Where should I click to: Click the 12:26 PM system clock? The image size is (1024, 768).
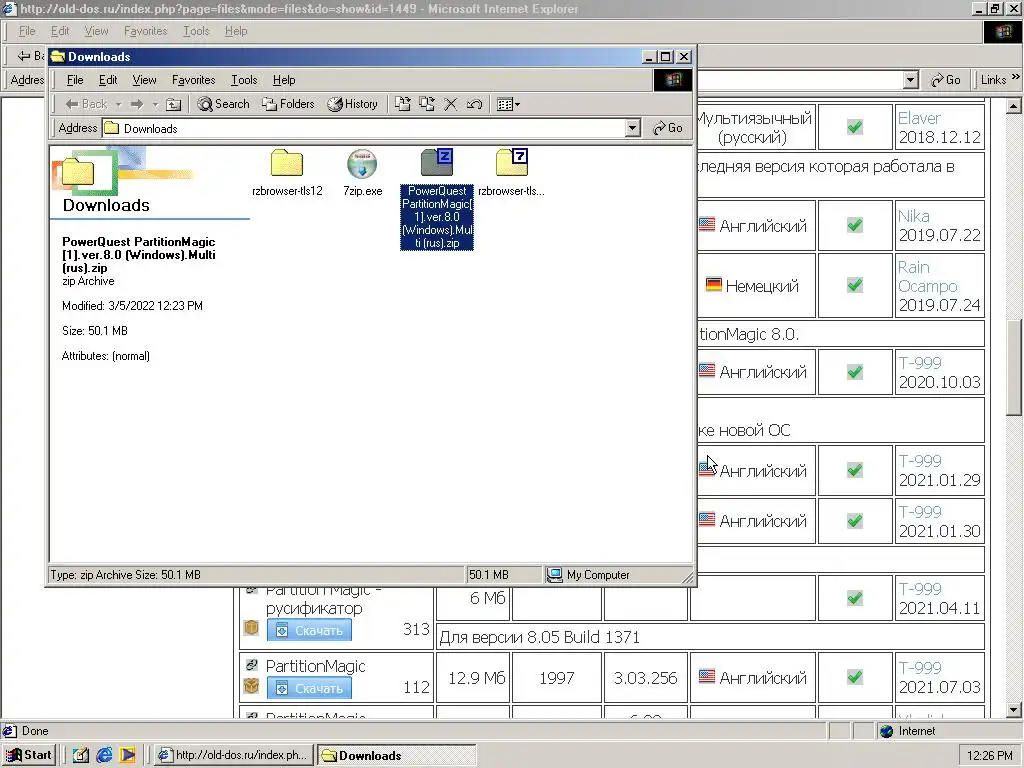click(989, 756)
